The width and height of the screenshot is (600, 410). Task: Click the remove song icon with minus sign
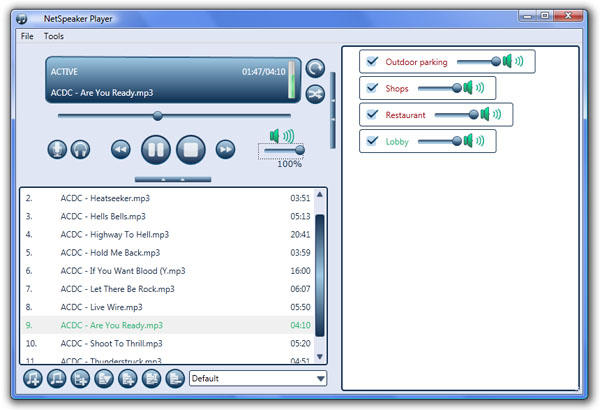tap(57, 379)
